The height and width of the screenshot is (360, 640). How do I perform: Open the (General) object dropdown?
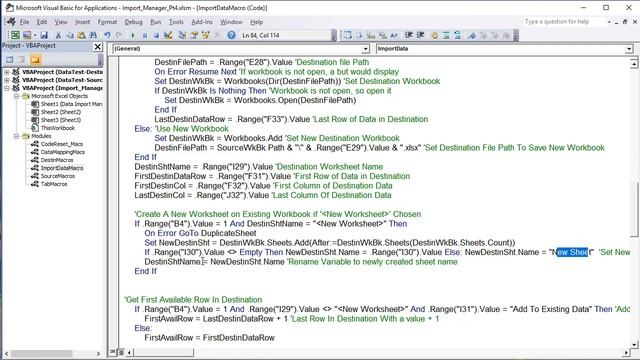[x=366, y=49]
